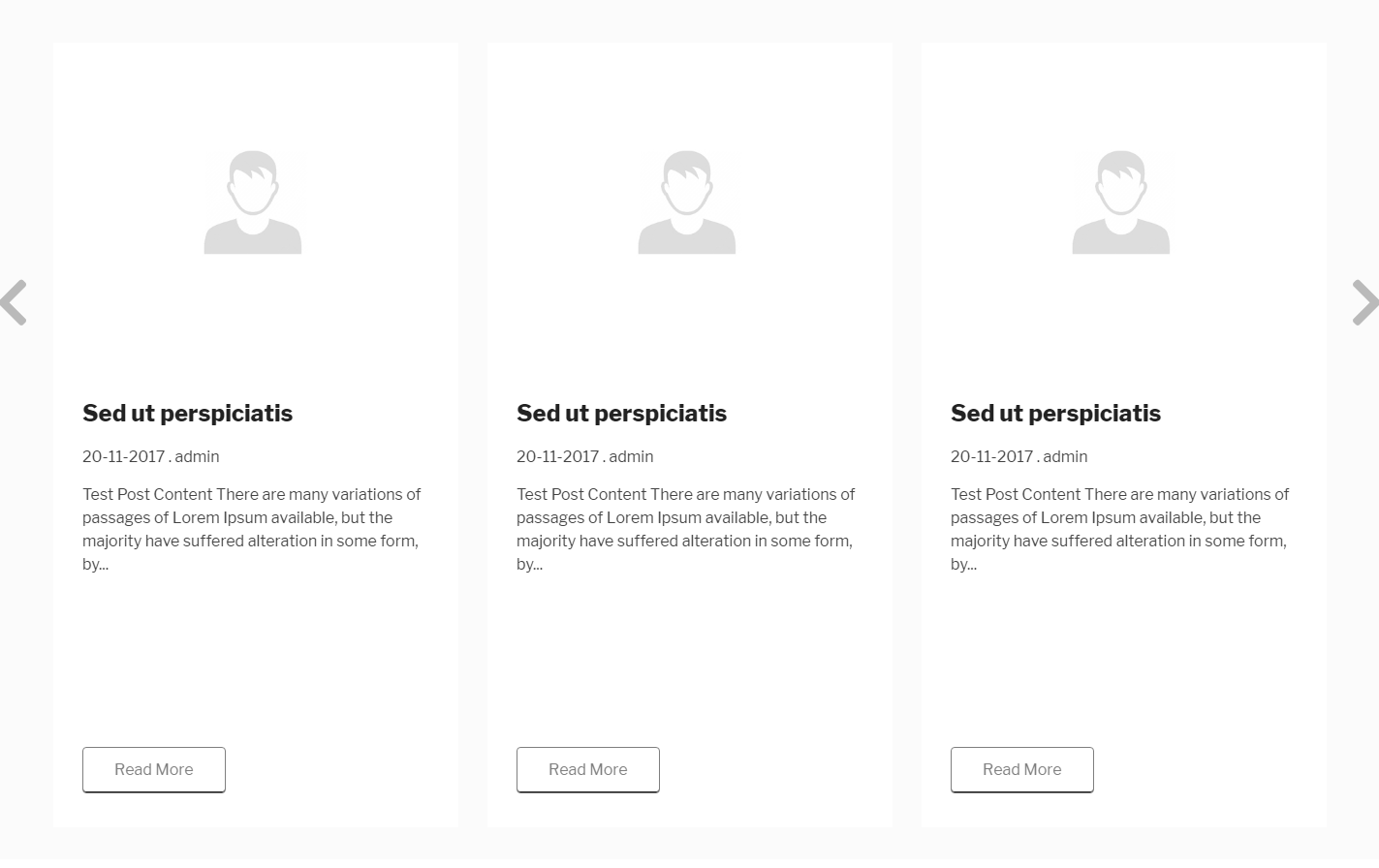
Task: Open the third card's "Sed ut perspiciatis" title
Action: pos(1055,414)
